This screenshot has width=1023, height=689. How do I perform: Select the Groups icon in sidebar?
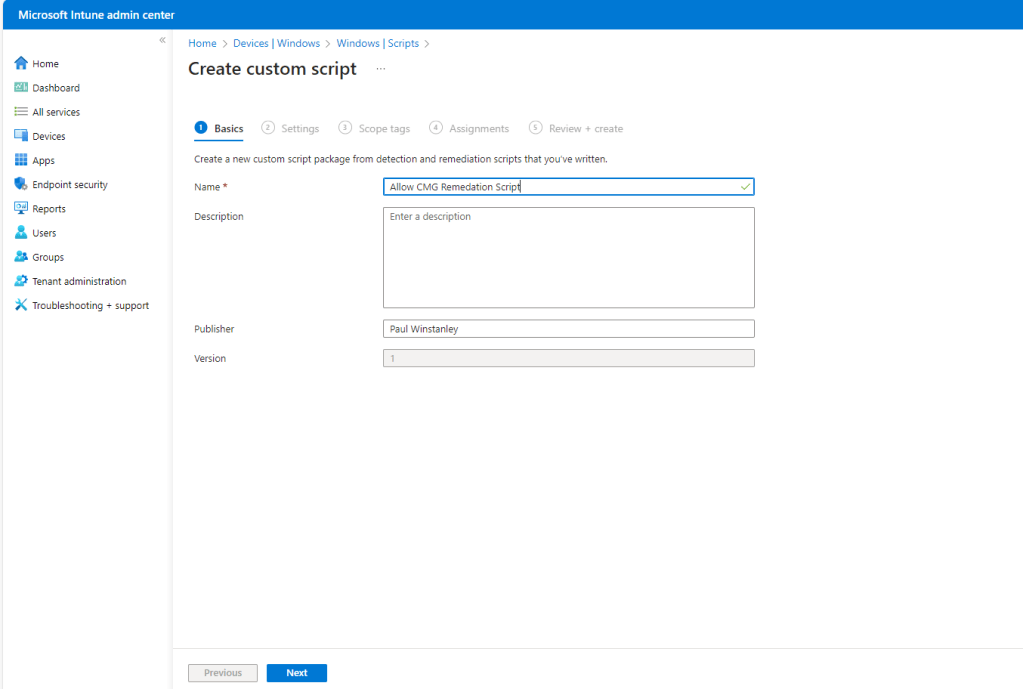point(21,257)
